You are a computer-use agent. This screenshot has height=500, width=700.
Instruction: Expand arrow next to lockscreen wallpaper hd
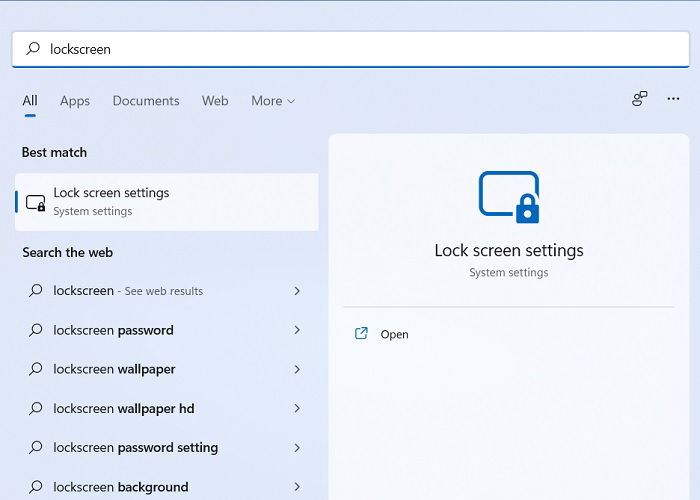pos(297,408)
